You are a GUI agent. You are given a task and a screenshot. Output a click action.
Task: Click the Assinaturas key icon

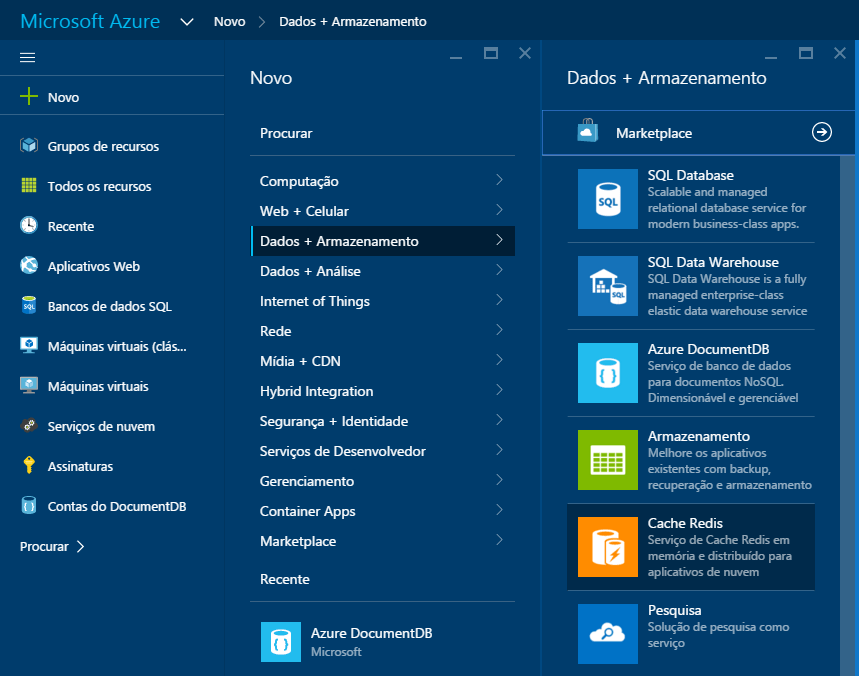[x=28, y=466]
